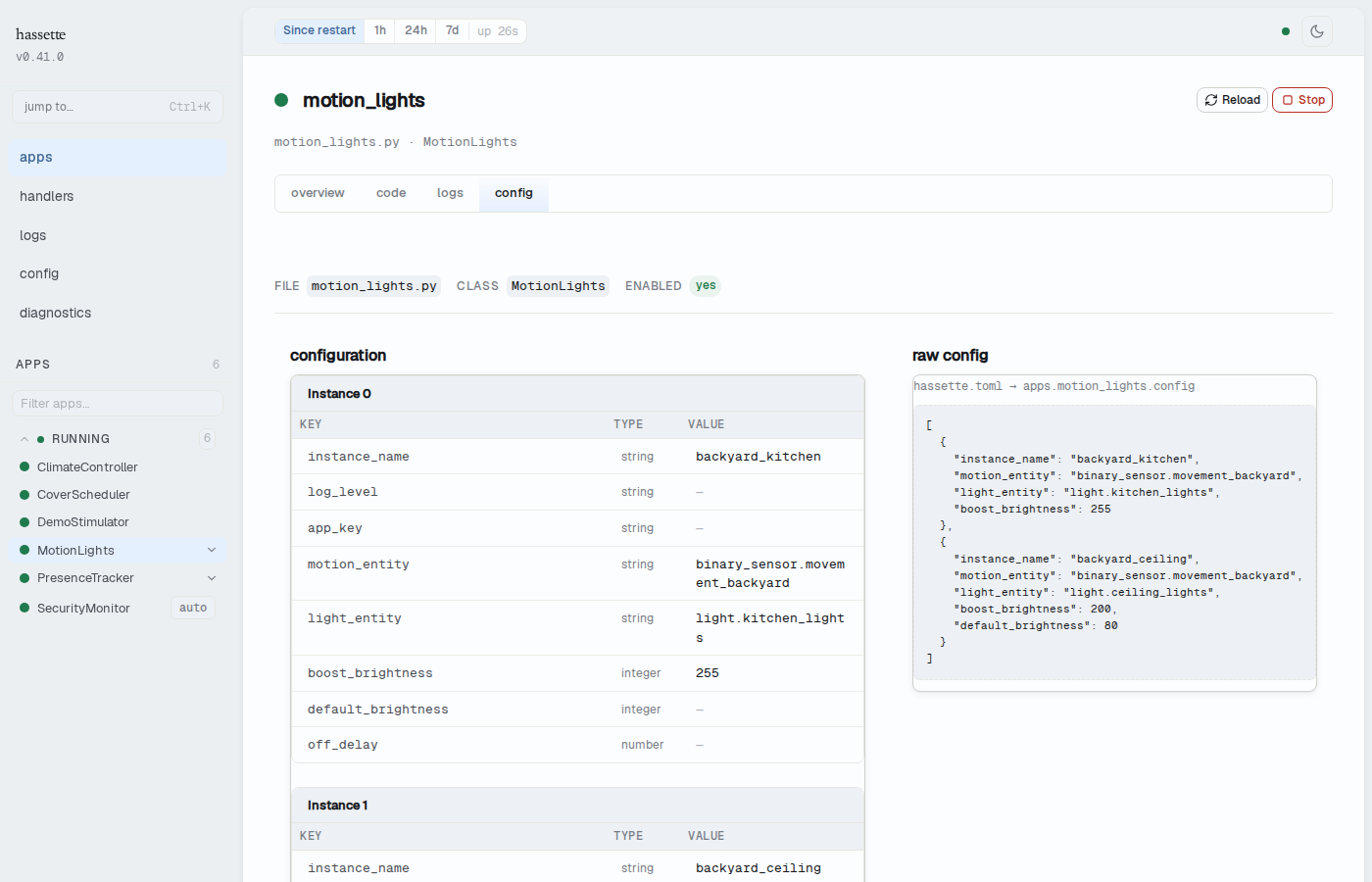1372x882 pixels.
Task: Open the overview tab
Action: point(318,193)
